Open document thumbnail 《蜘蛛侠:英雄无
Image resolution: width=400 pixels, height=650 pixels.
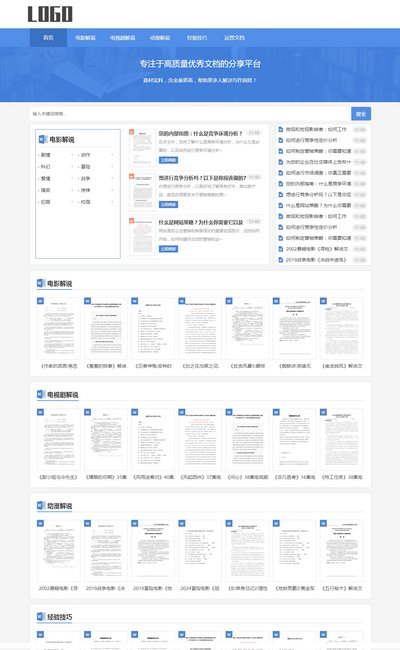[x=295, y=328]
